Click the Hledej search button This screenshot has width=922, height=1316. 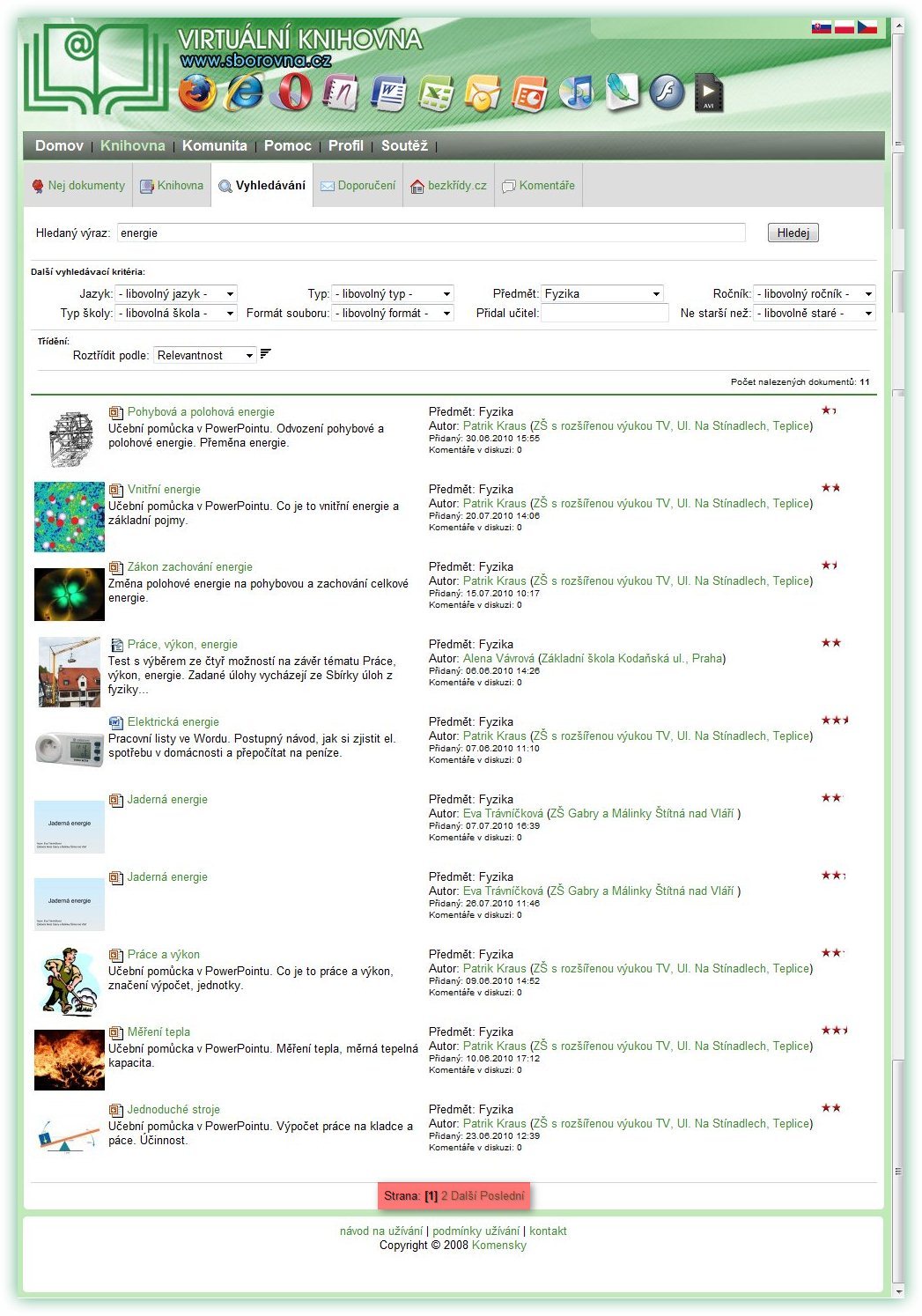tap(793, 233)
